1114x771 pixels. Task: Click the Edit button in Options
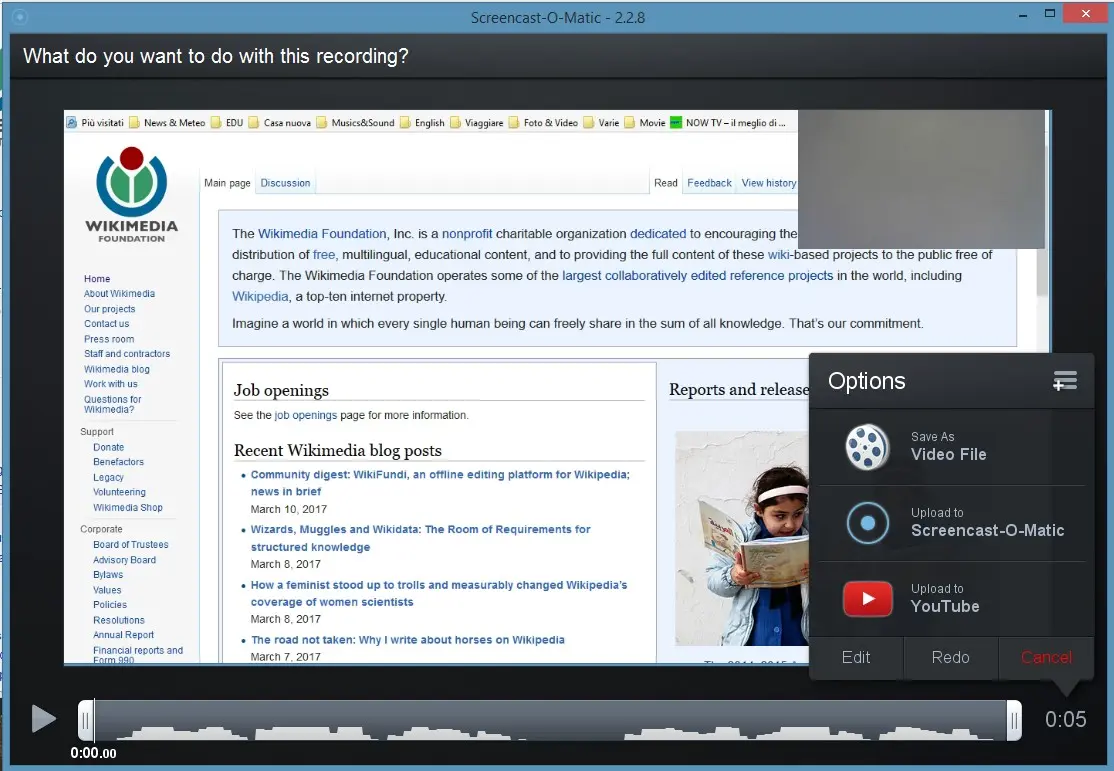tap(856, 657)
